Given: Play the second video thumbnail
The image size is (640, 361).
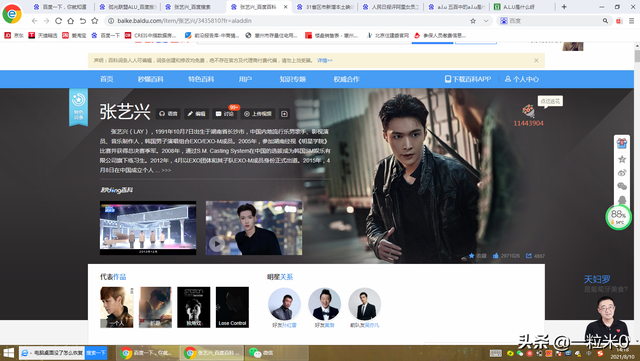Looking at the screenshot, I should coord(254,228).
